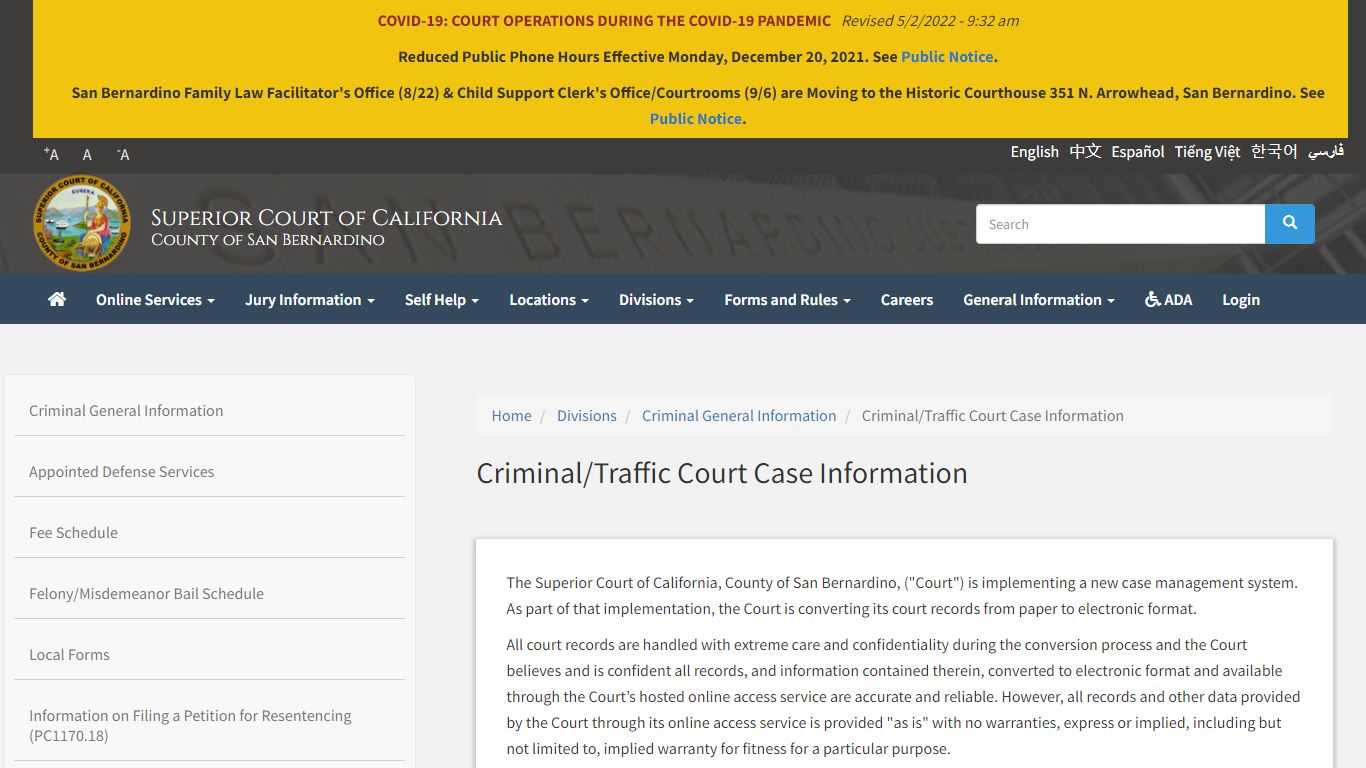Viewport: 1366px width, 768px height.
Task: Select the Felony/Misdemeanor Bail Schedule entry
Action: [146, 593]
